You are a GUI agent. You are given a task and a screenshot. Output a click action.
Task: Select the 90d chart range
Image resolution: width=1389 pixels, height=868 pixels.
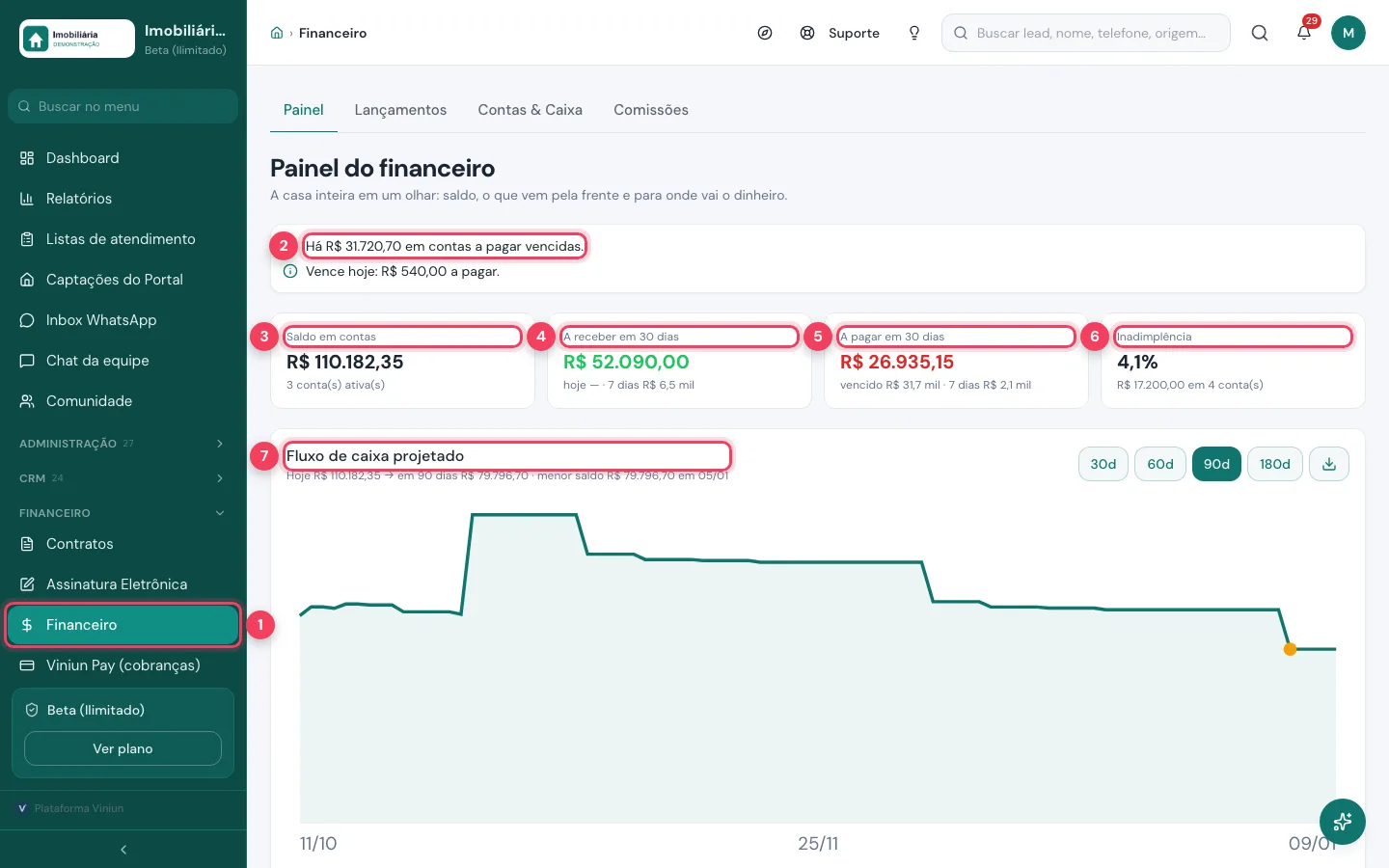(1216, 464)
